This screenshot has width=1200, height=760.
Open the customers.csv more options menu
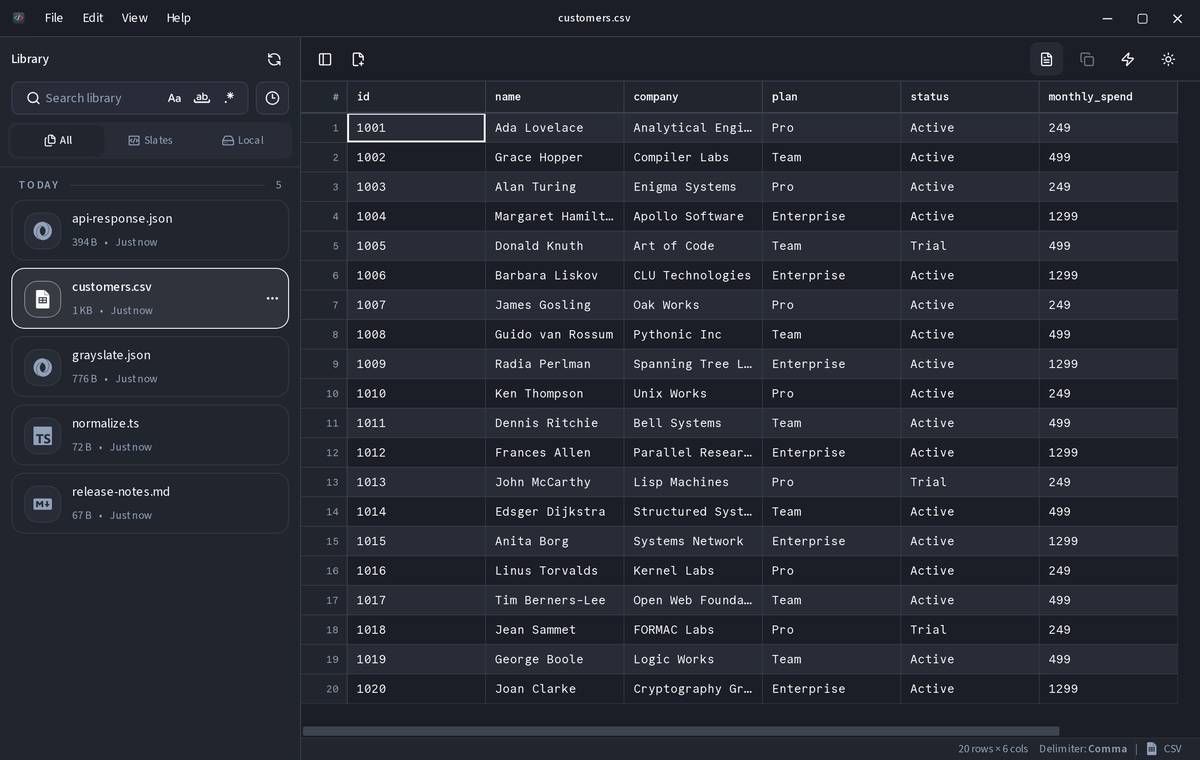(272, 298)
